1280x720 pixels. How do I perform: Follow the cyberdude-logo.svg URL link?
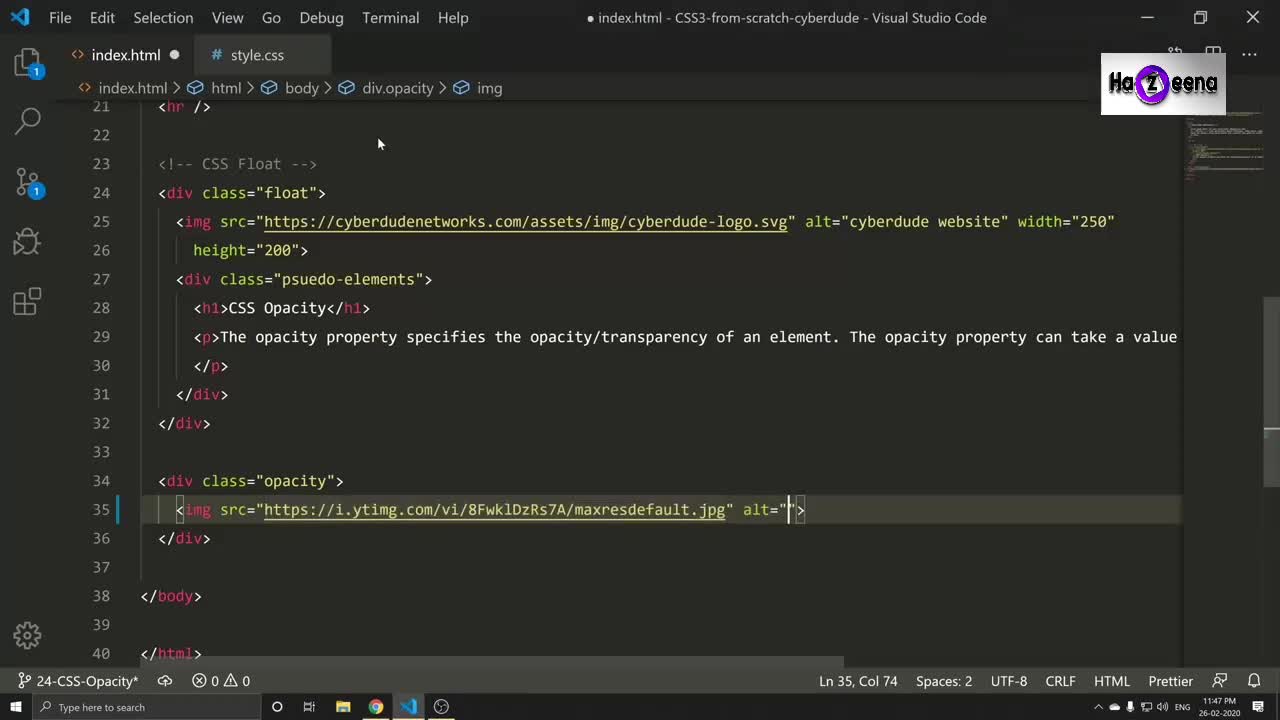pos(526,222)
